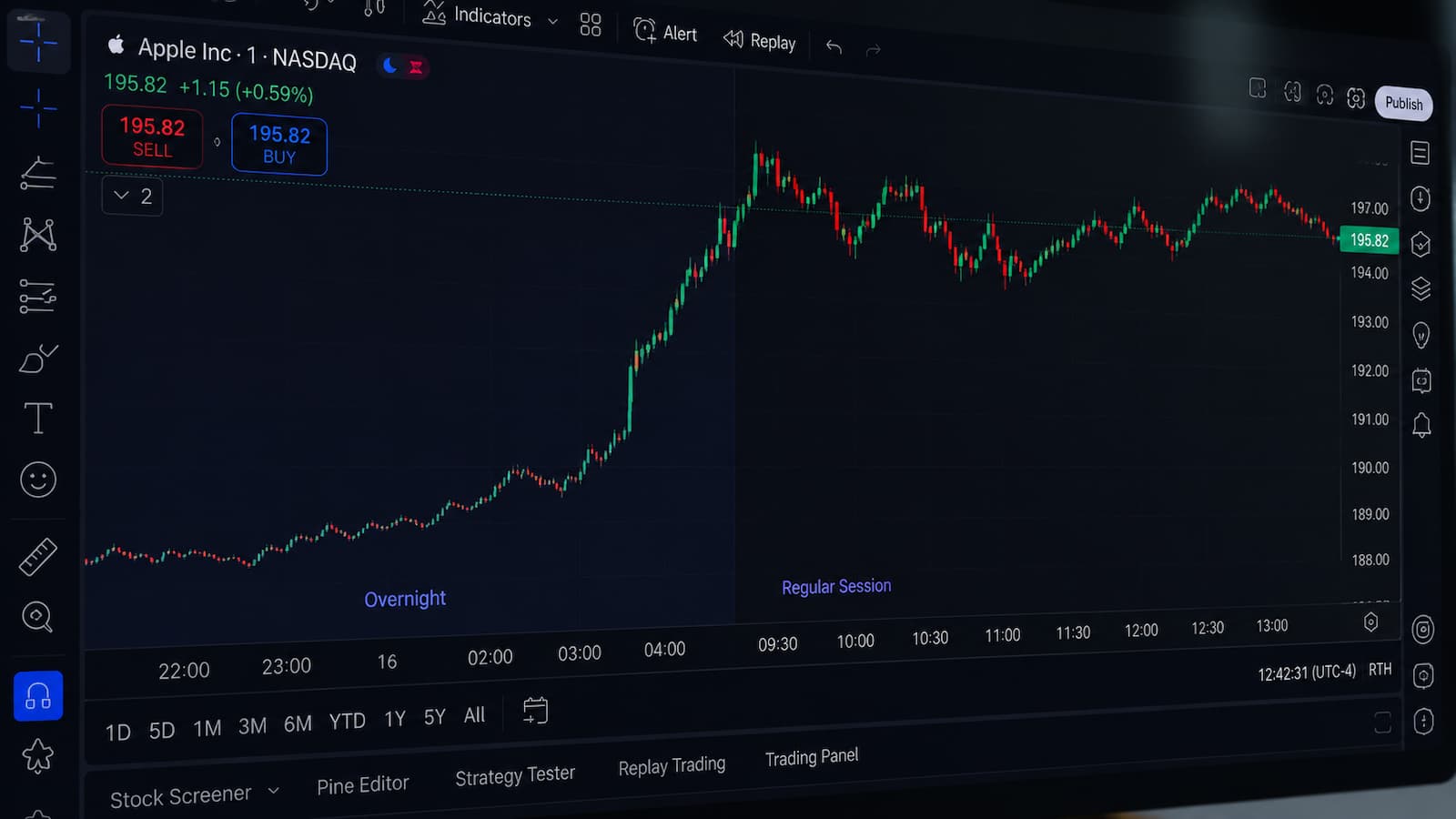Open the ideas lightbulb icon
The image size is (1456, 819).
[x=1421, y=335]
